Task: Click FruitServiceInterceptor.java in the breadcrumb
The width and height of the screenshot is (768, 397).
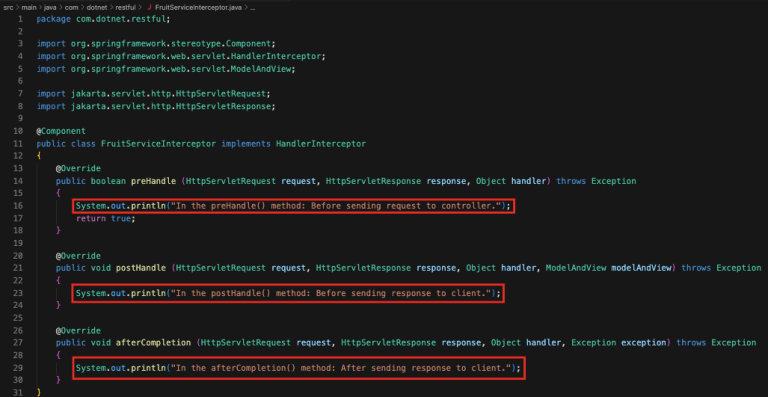Action: (x=198, y=8)
